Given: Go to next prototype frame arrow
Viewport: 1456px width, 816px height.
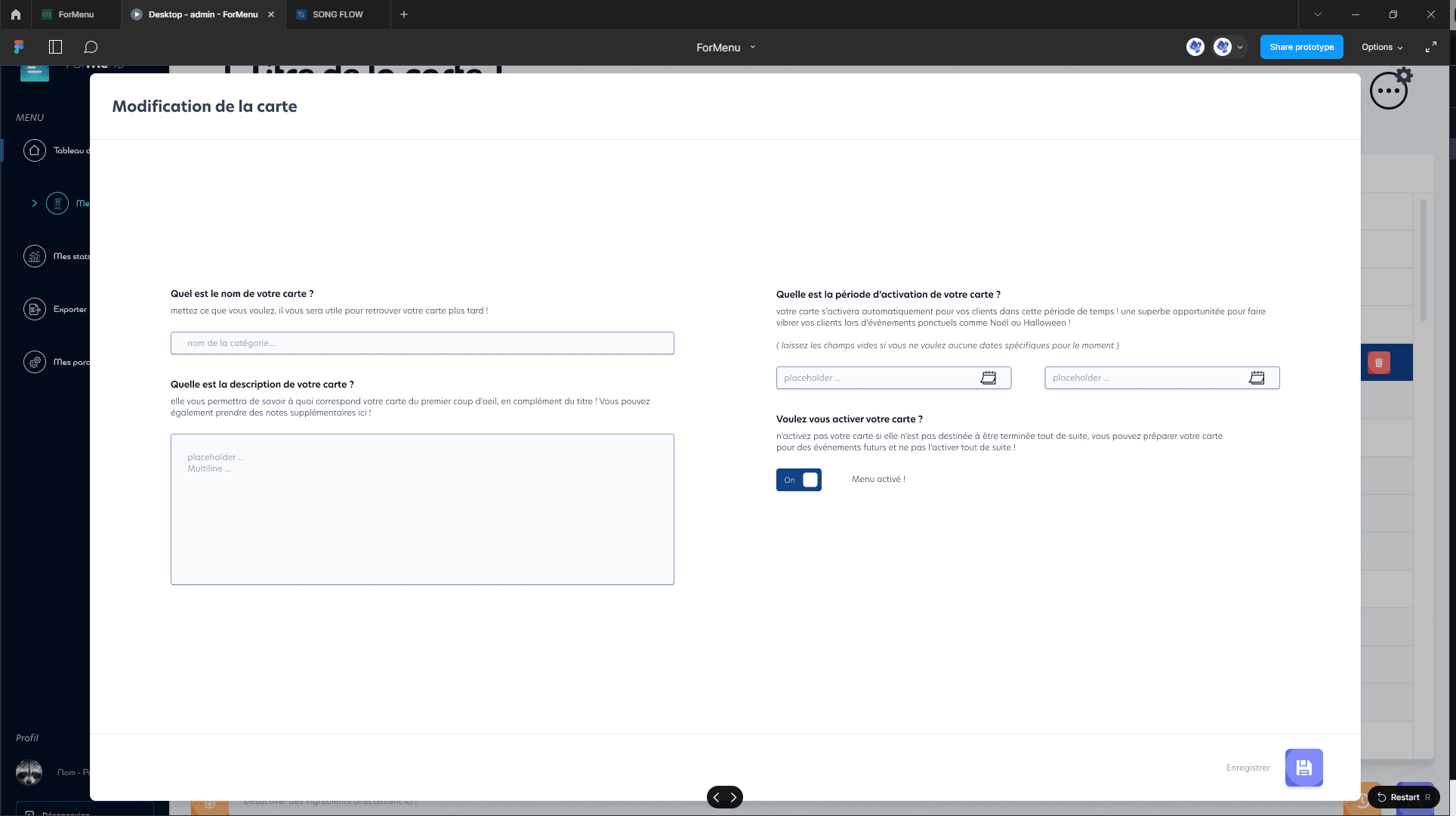Looking at the screenshot, I should click(x=733, y=797).
